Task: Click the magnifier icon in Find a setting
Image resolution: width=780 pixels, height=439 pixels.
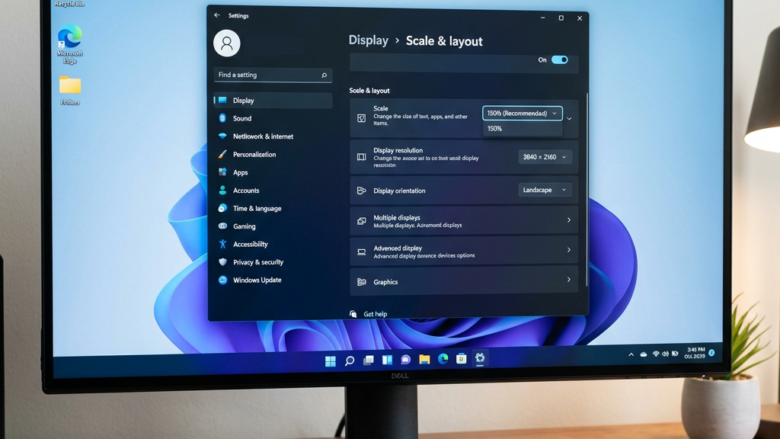Action: [324, 75]
